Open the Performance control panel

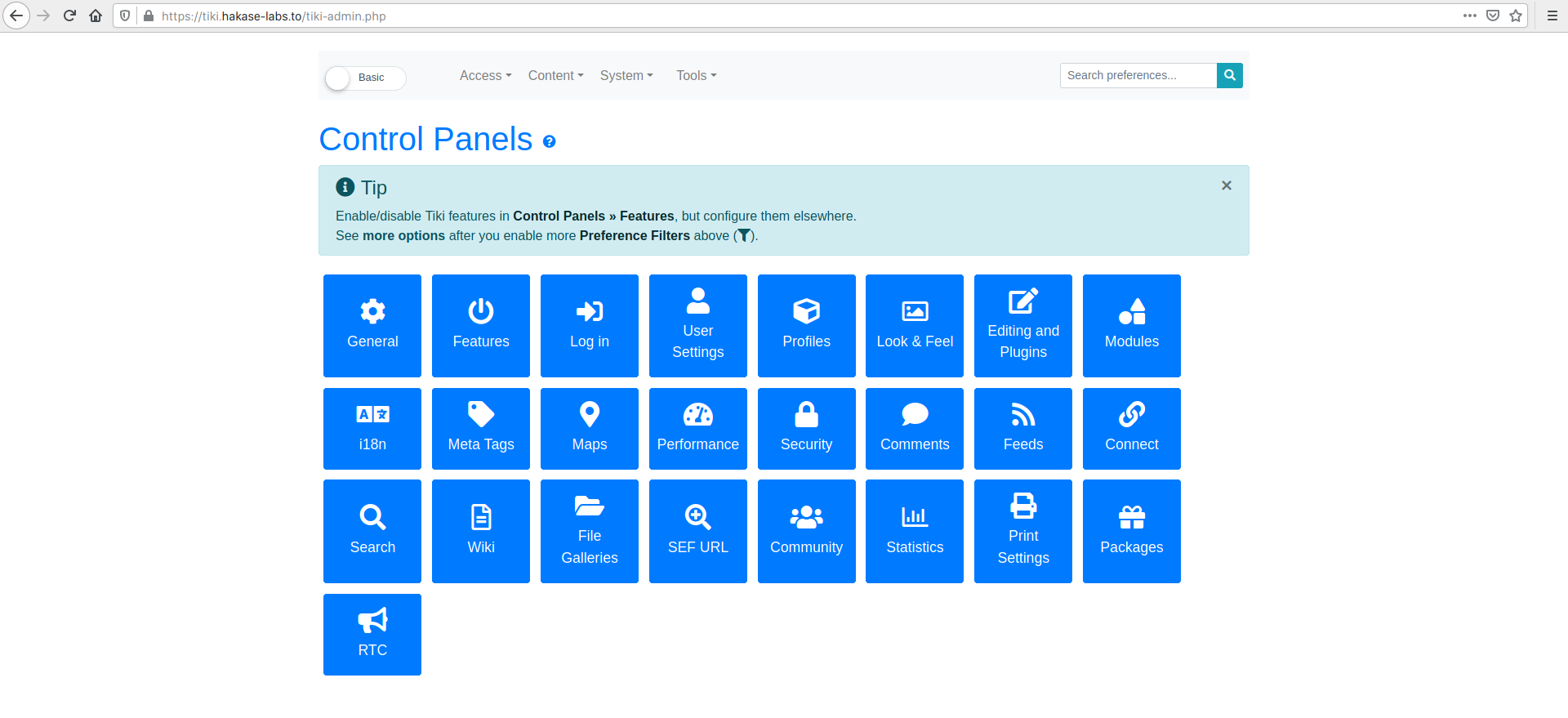coord(698,429)
